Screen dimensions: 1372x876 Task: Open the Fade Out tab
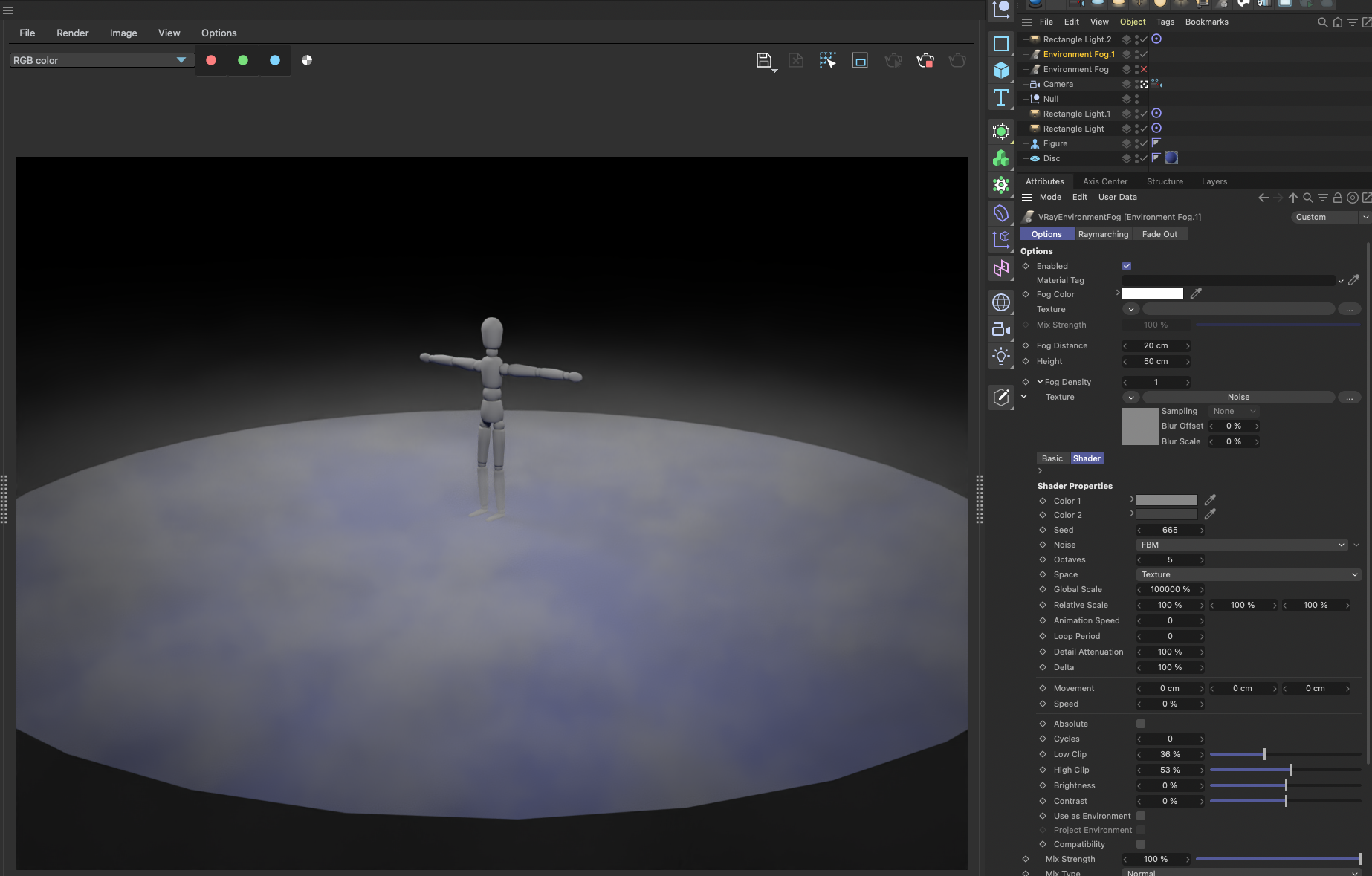(x=1159, y=234)
